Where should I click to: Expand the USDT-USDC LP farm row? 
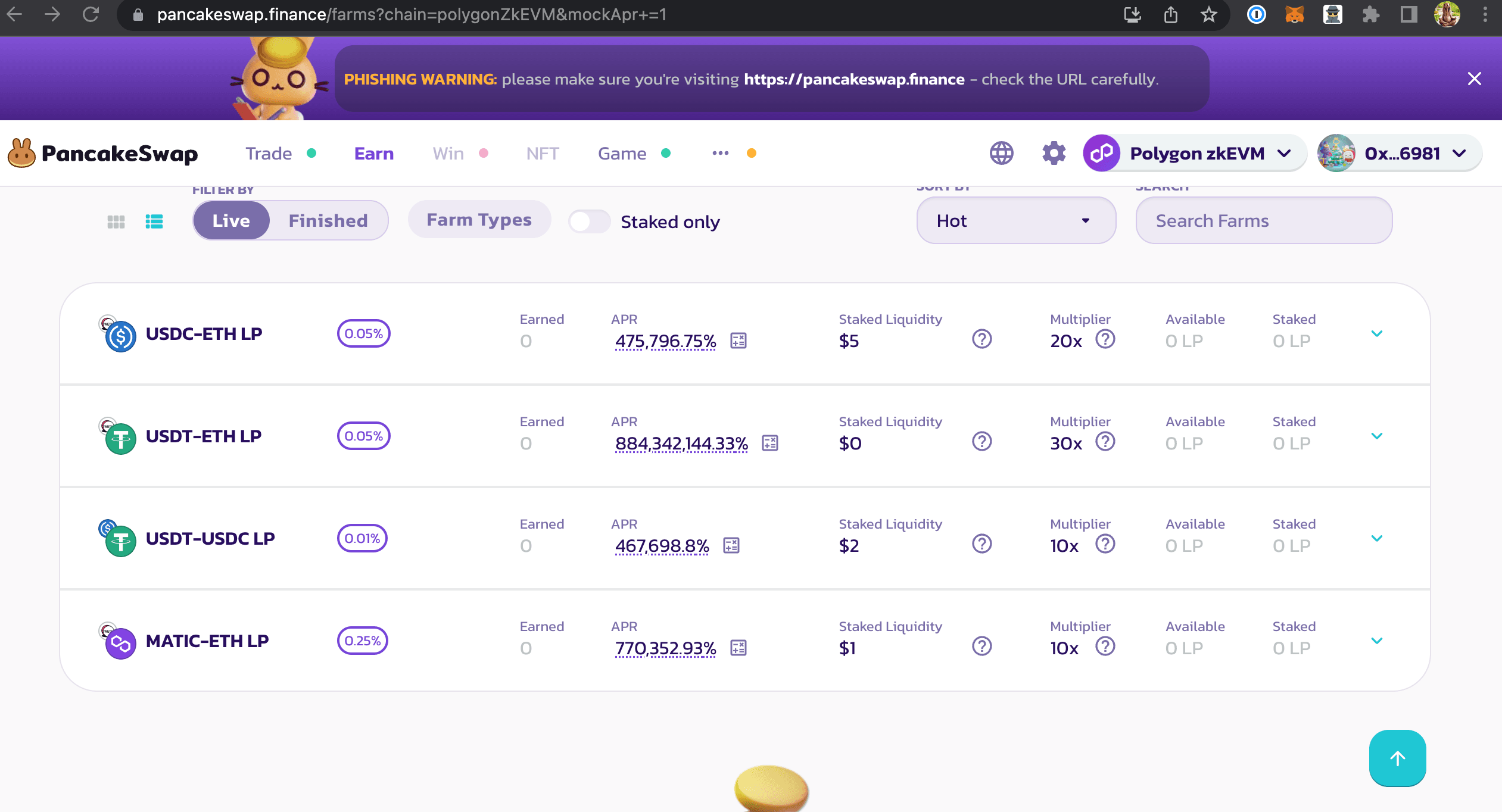(1376, 538)
